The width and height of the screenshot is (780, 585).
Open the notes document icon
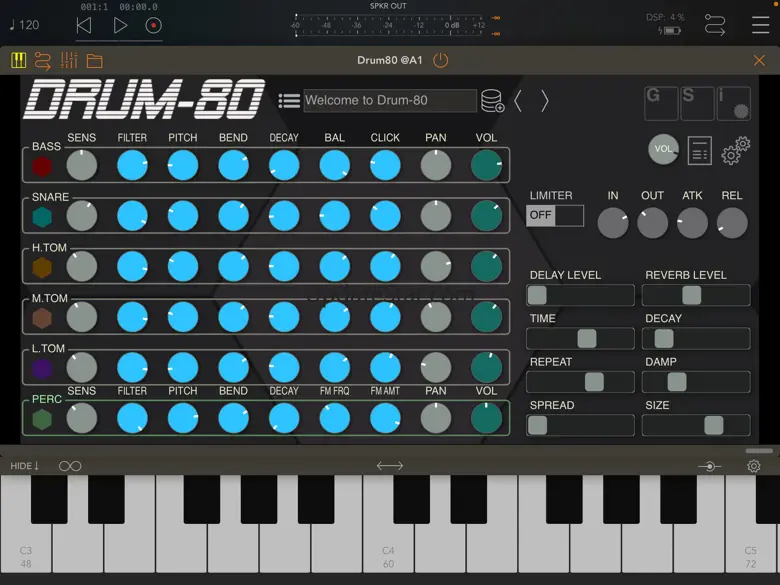pyautogui.click(x=699, y=150)
